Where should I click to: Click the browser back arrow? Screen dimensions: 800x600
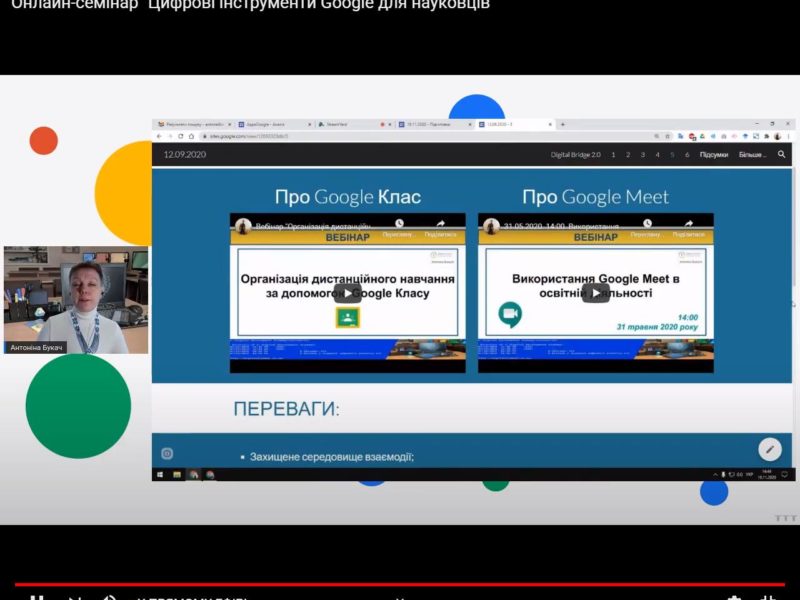click(158, 136)
